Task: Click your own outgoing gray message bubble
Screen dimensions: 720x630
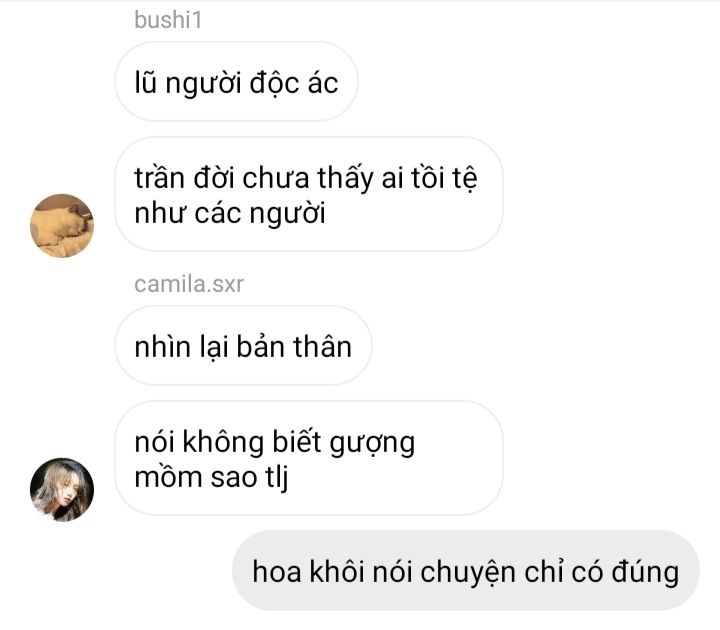Action: [x=466, y=571]
